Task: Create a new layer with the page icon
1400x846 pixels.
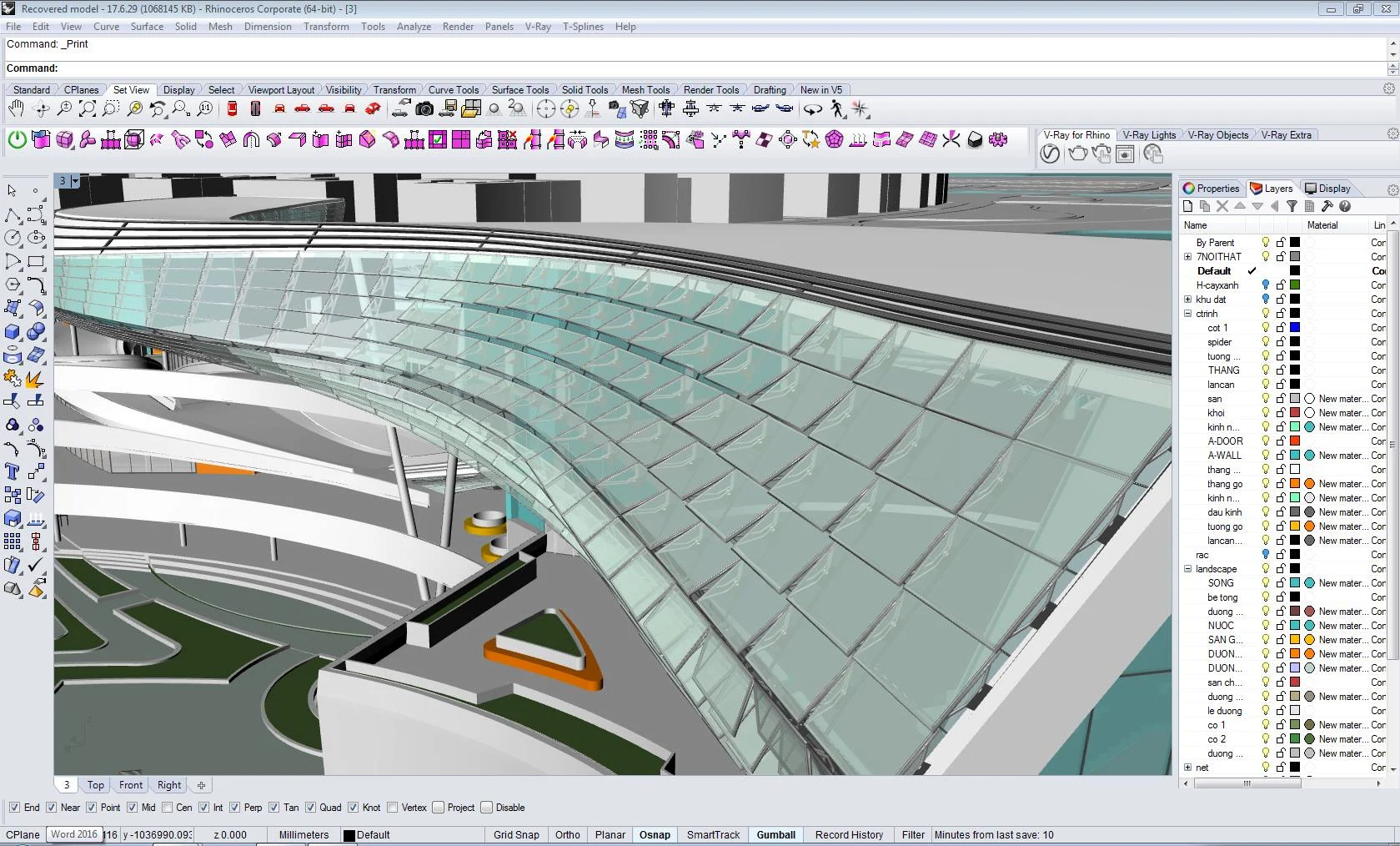Action: [x=1188, y=206]
